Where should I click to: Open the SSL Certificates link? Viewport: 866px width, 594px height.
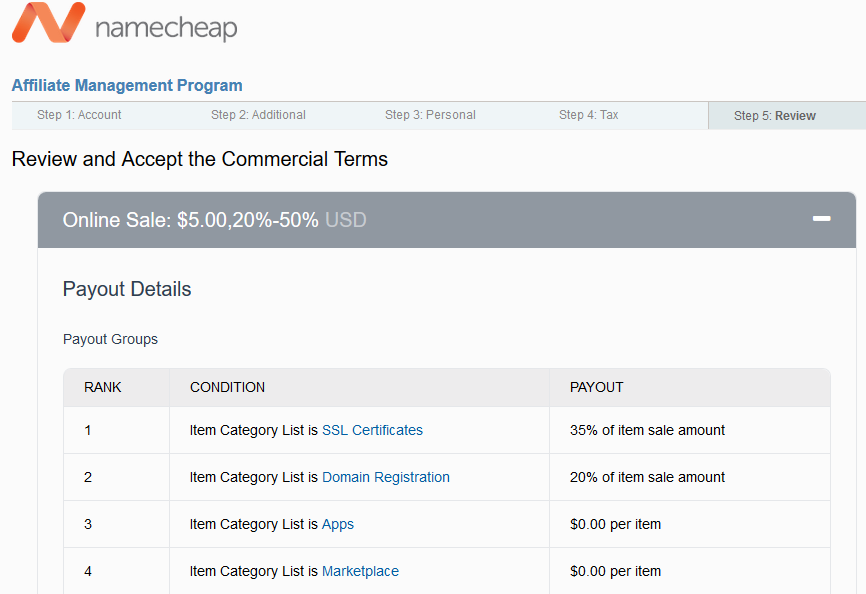click(x=372, y=430)
